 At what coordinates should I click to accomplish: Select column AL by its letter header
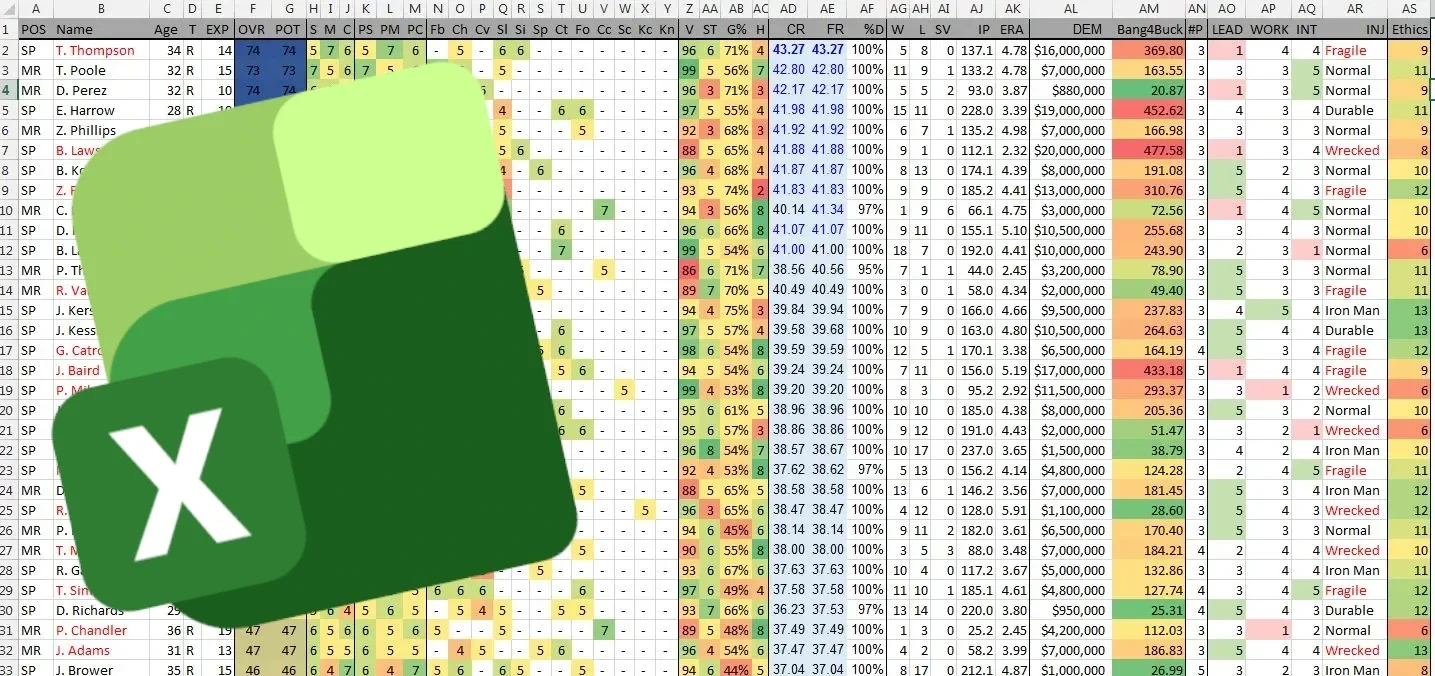(x=1071, y=9)
